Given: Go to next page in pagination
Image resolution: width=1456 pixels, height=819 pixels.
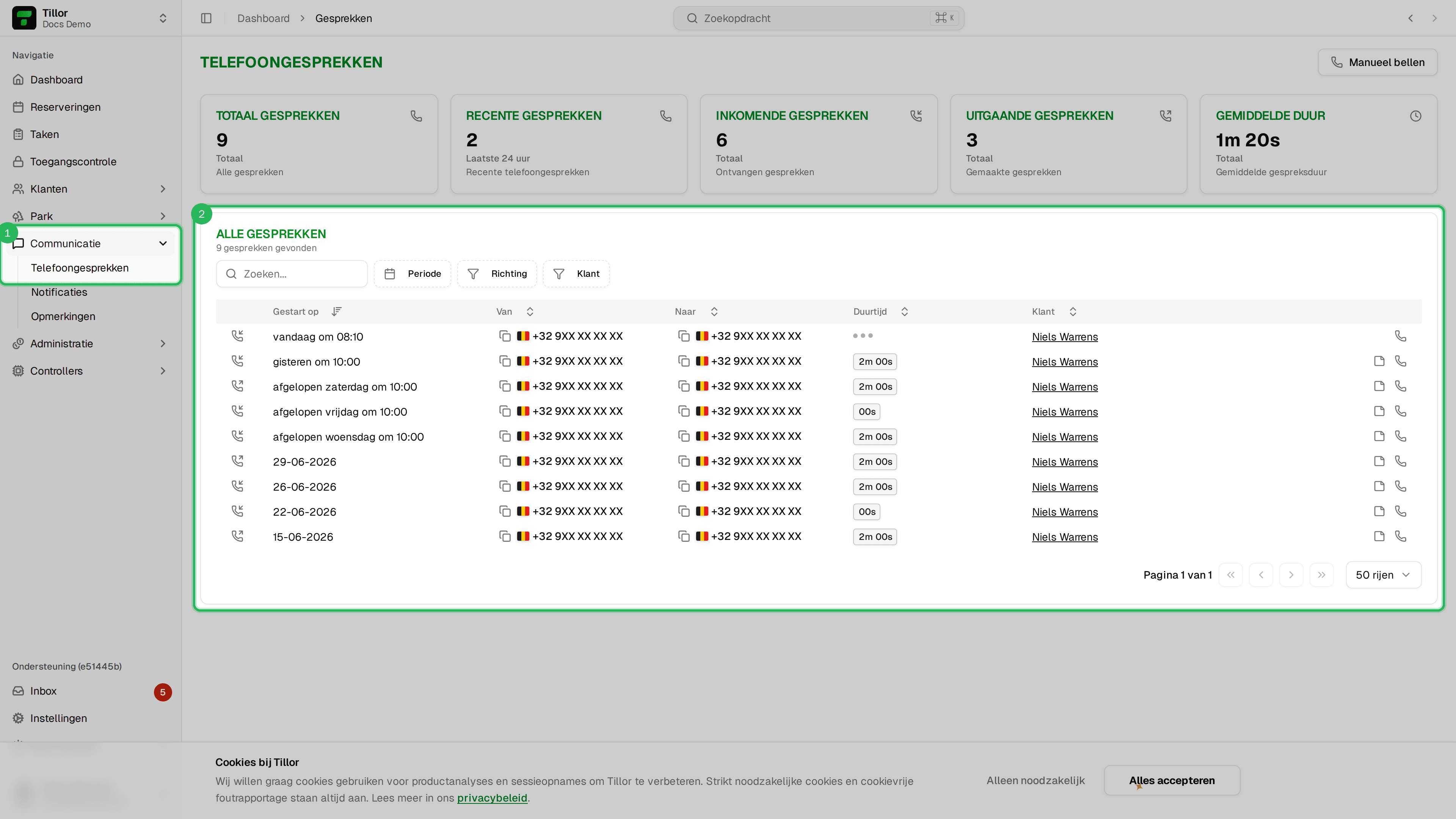Looking at the screenshot, I should pos(1291,575).
